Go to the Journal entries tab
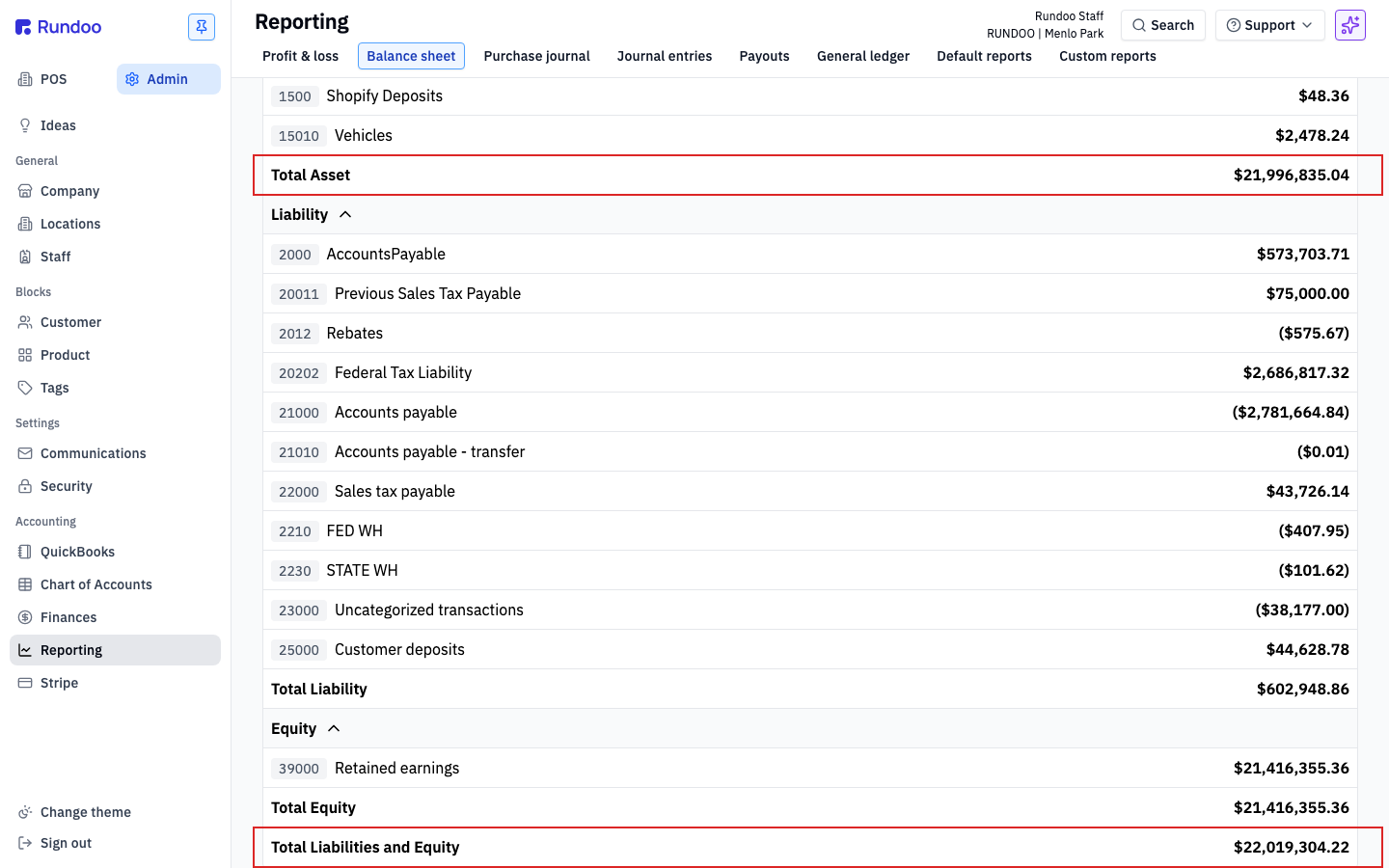Screen dimensions: 1389x868 (x=665, y=56)
